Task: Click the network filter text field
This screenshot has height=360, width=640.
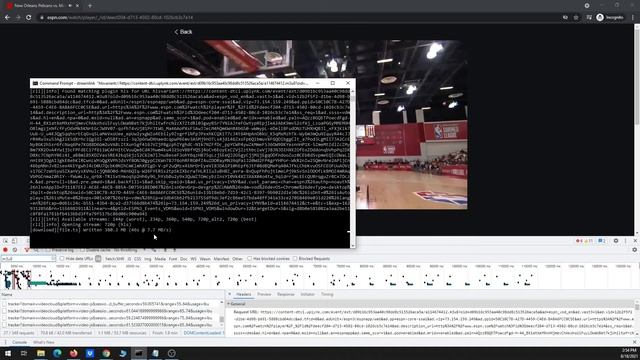Action: 28,258
